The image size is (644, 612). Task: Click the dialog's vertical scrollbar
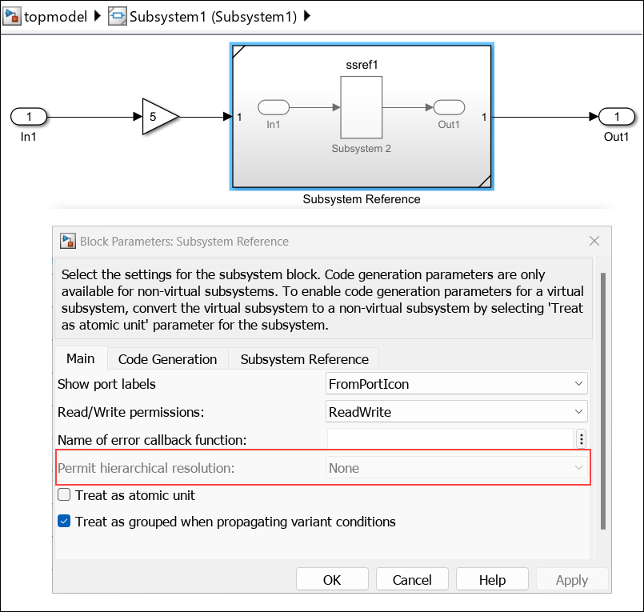tap(603, 401)
